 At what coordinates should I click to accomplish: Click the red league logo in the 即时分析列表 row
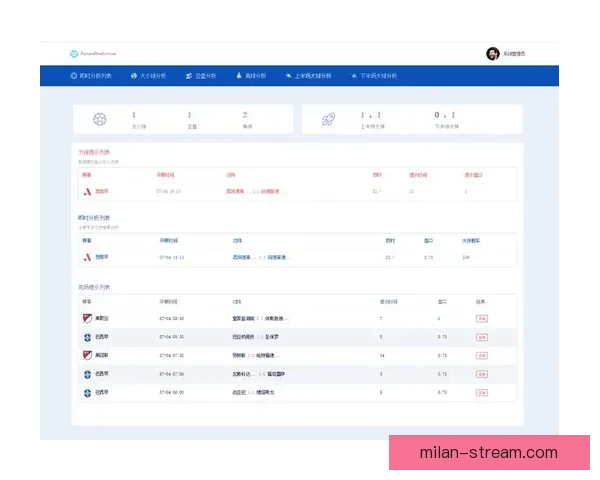(87, 257)
